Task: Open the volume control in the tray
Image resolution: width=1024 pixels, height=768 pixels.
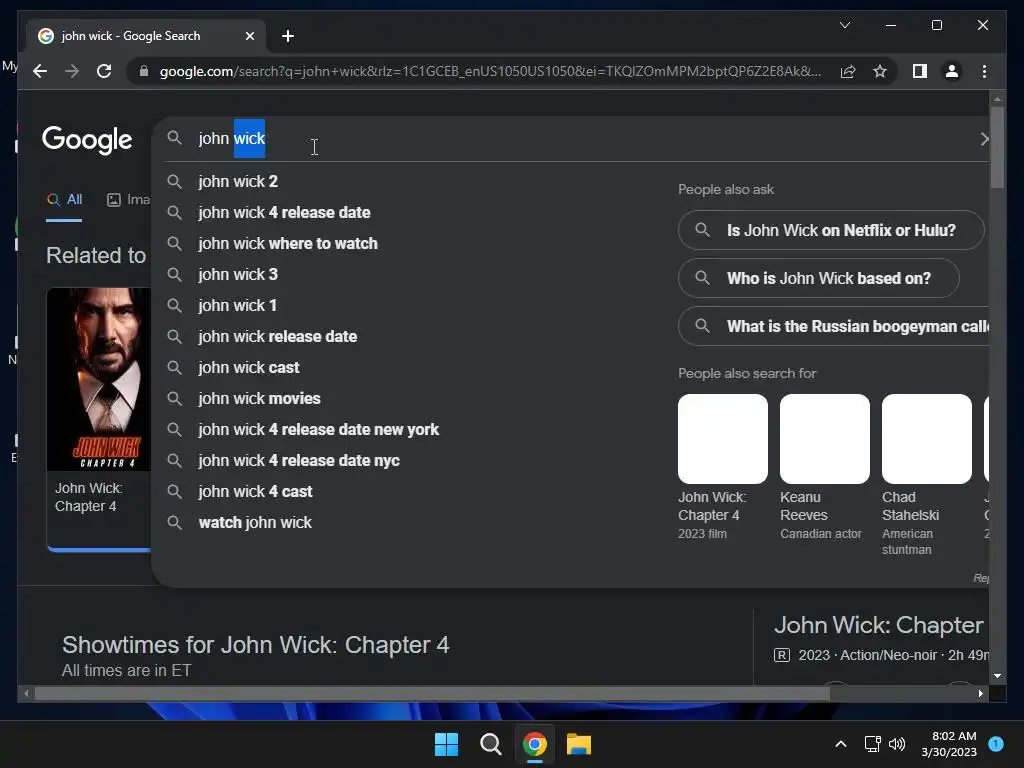Action: point(897,744)
